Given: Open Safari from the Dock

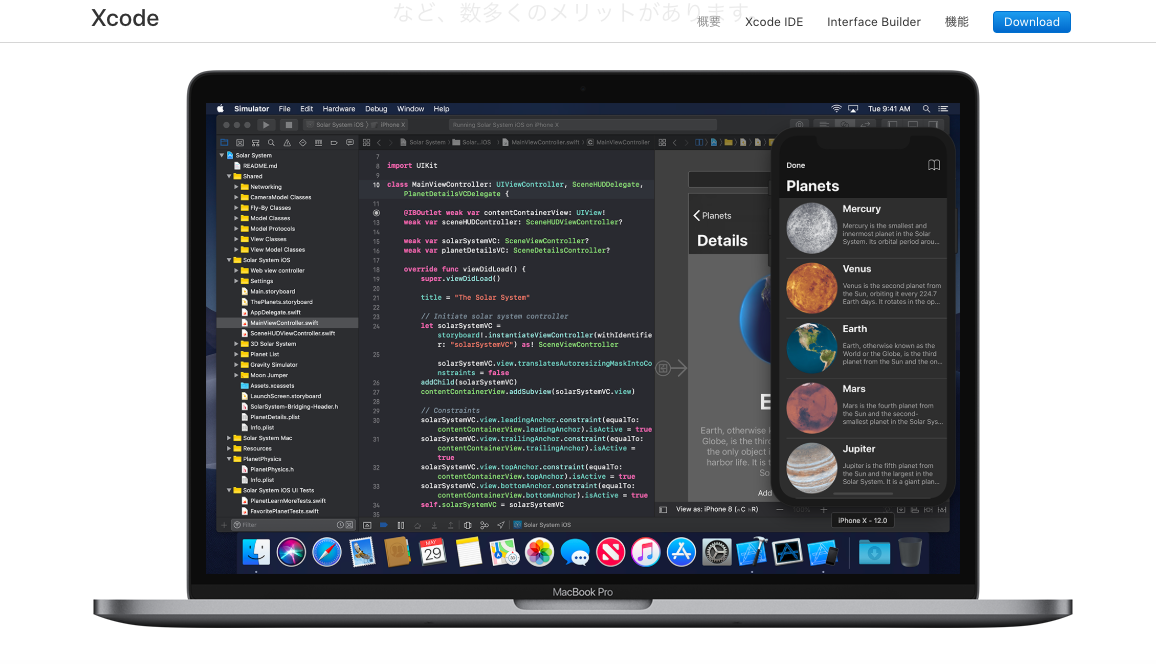Looking at the screenshot, I should click(327, 553).
